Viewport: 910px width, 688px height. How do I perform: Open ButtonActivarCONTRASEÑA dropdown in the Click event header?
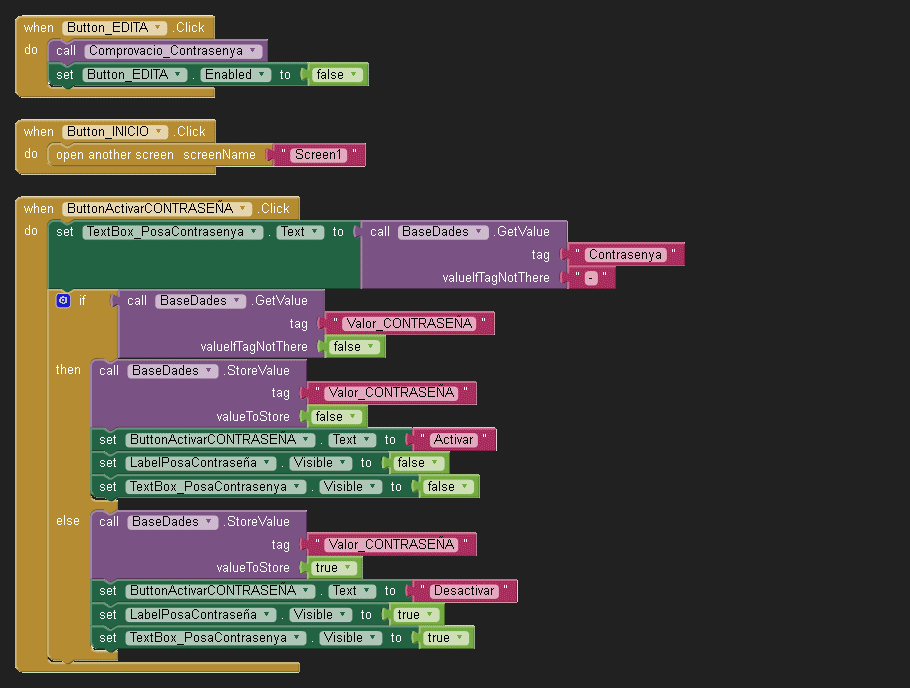pos(241,209)
